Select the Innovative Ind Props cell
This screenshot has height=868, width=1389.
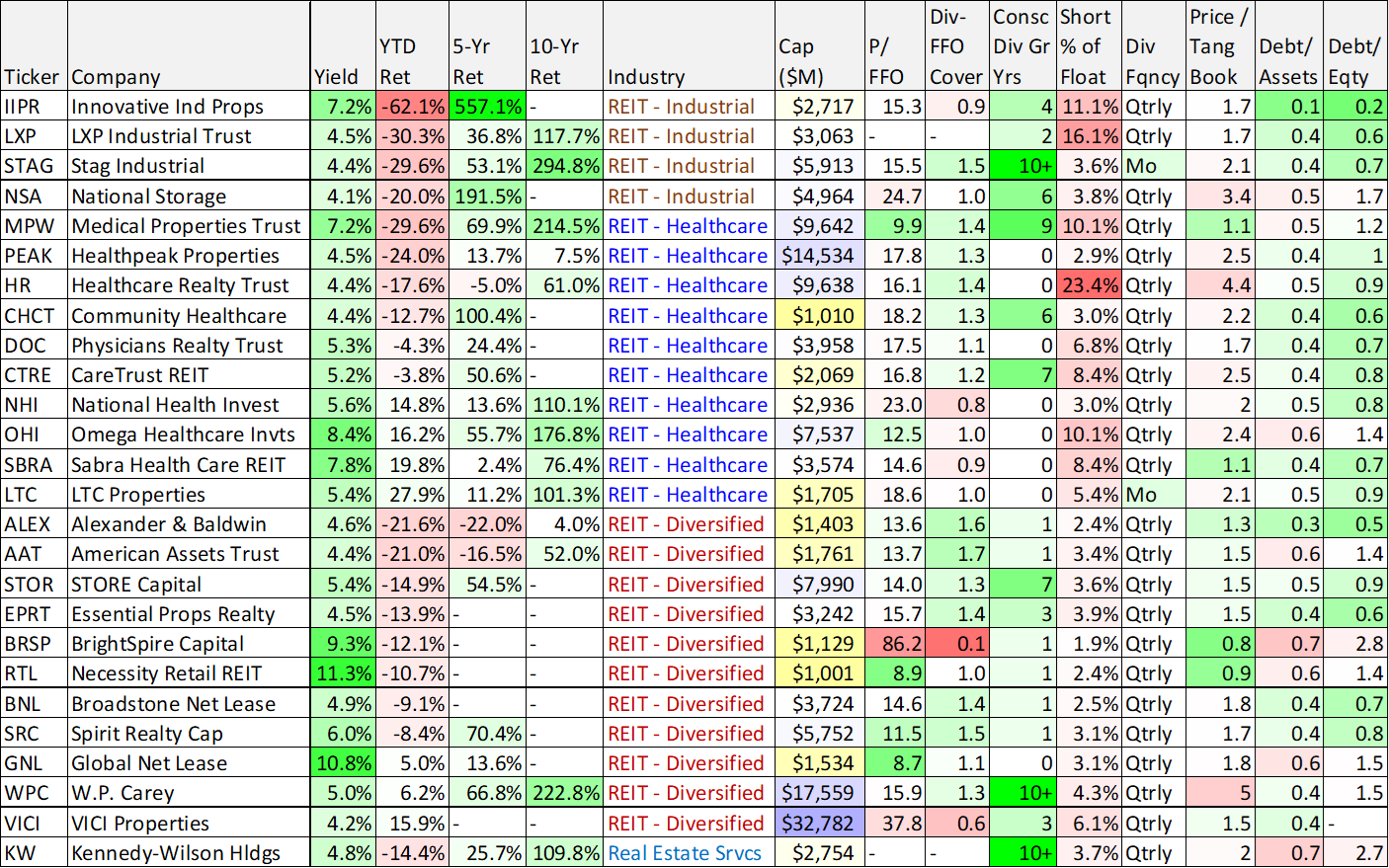click(x=188, y=107)
